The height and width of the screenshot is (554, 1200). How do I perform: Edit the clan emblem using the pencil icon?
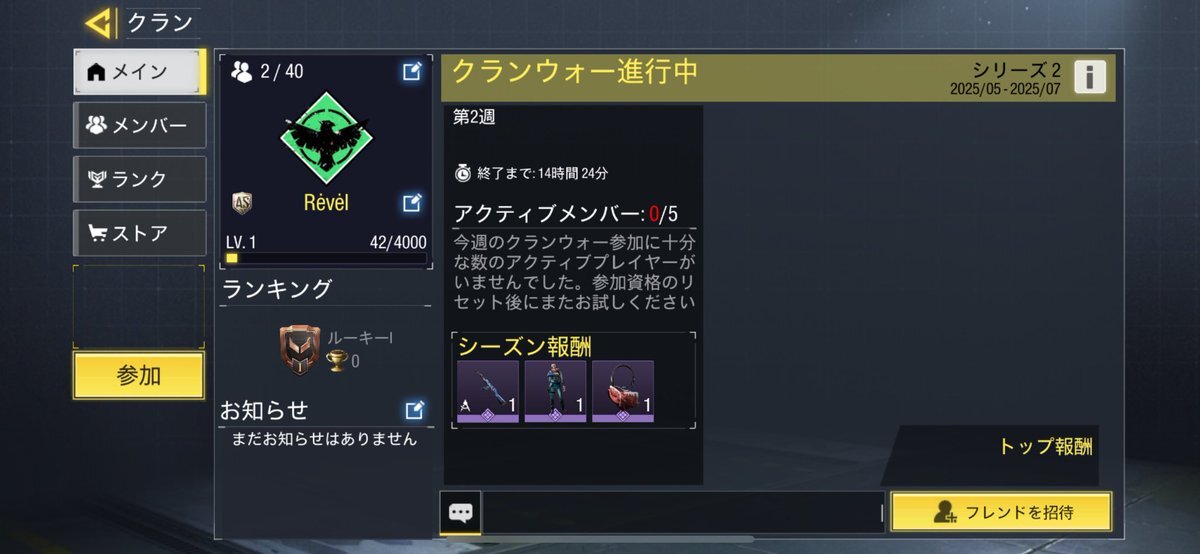412,71
